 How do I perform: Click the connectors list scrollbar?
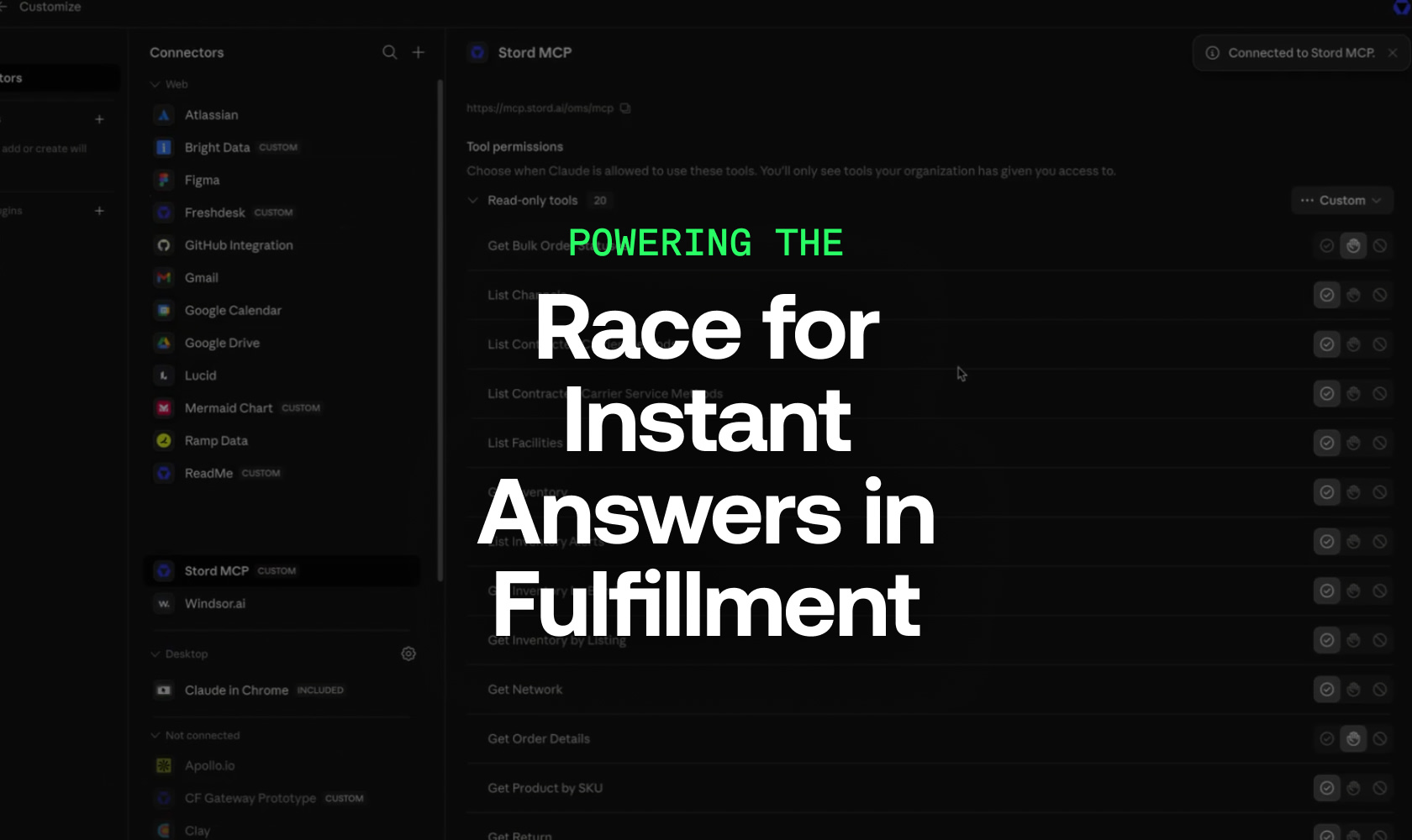coord(440,330)
